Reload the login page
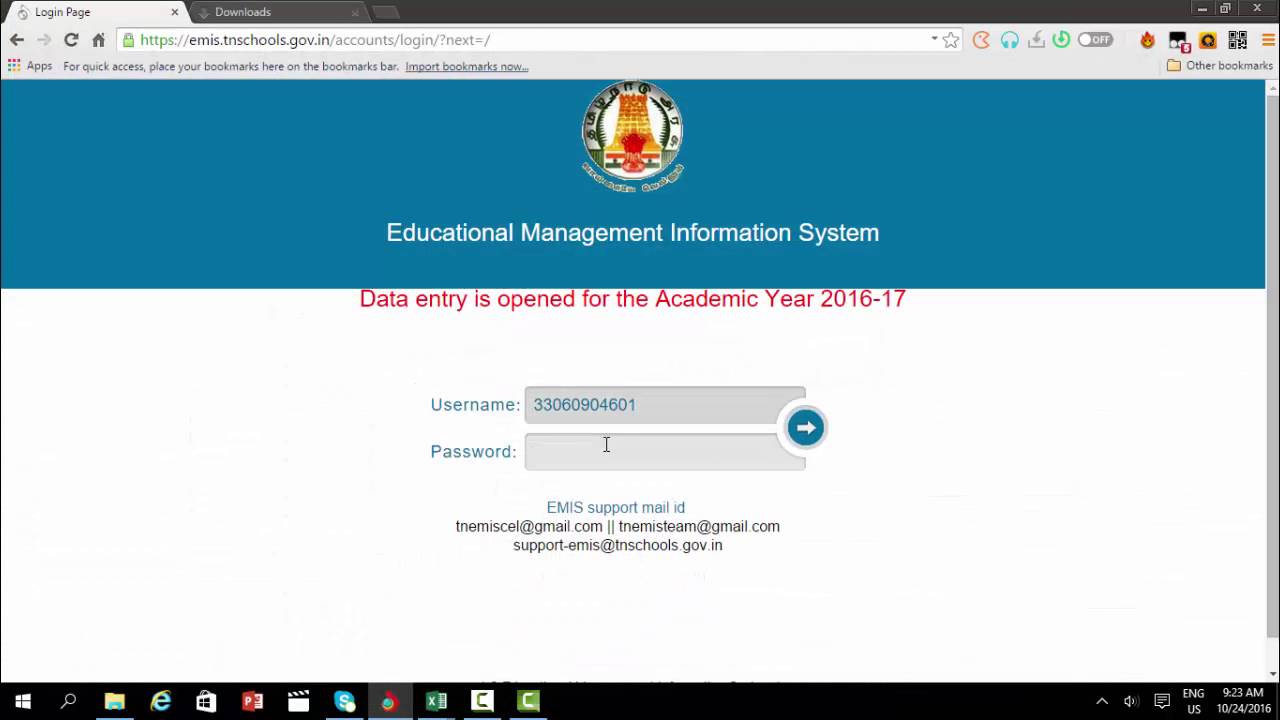This screenshot has height=720, width=1280. pos(70,40)
